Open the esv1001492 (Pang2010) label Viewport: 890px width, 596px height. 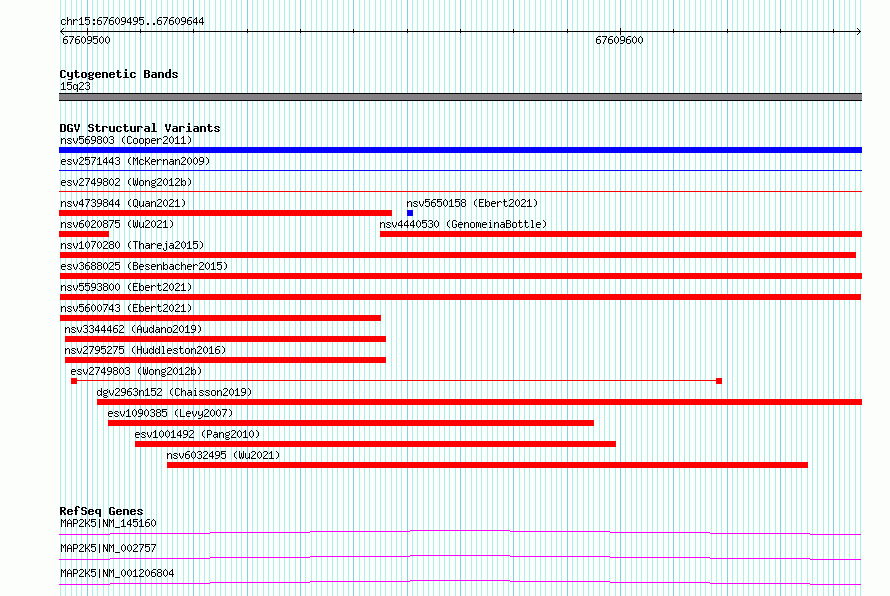click(197, 434)
